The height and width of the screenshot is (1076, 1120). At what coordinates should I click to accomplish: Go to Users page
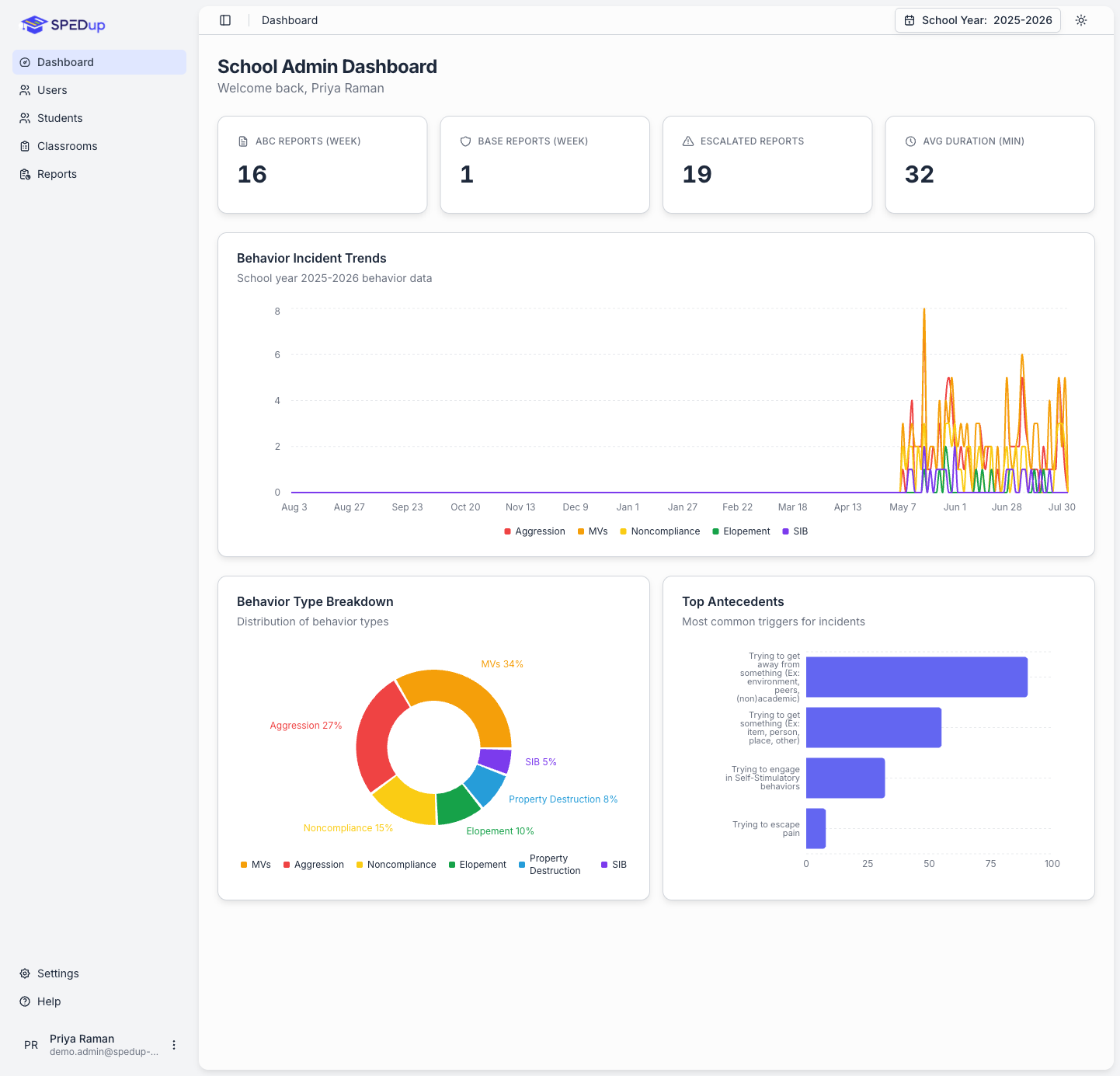(x=99, y=90)
